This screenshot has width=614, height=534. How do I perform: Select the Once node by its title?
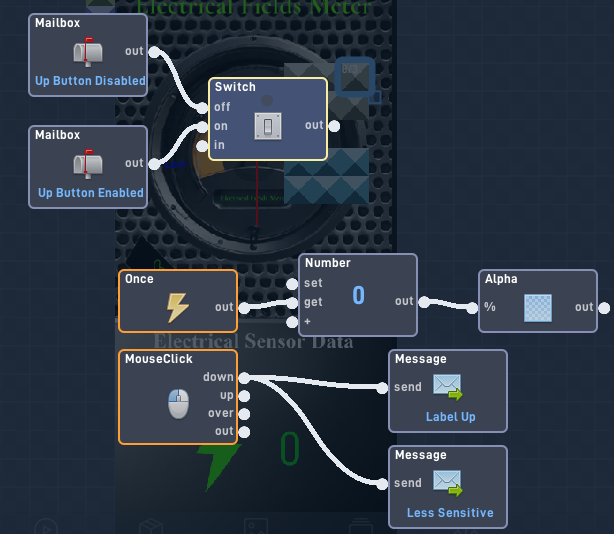(139, 279)
